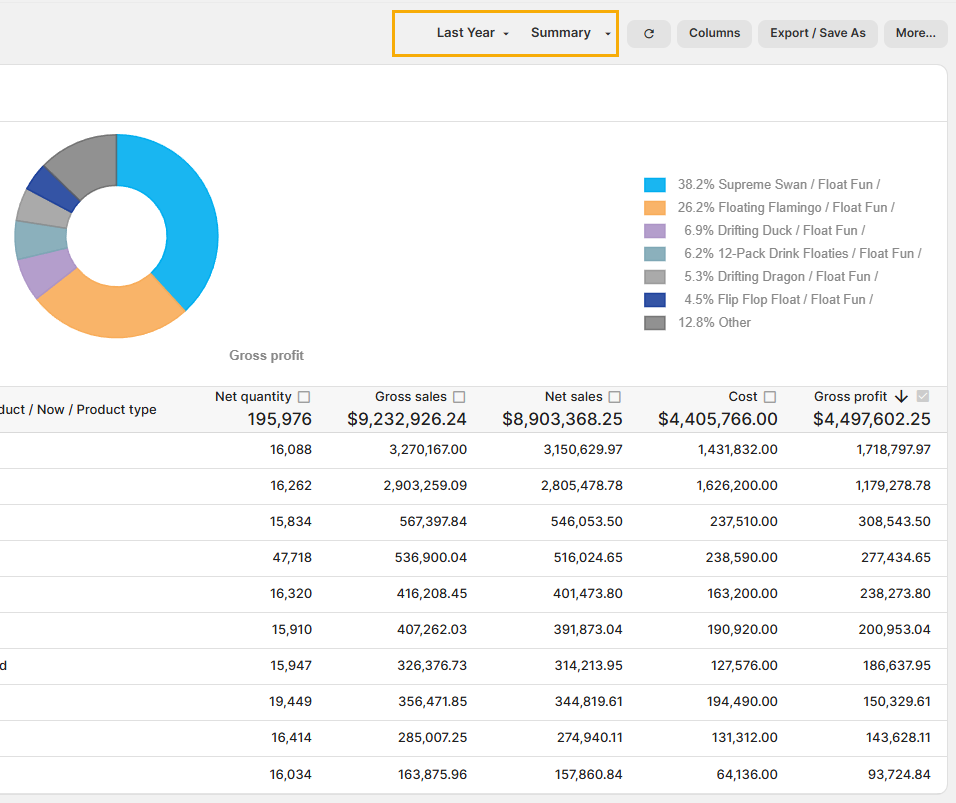This screenshot has width=956, height=803.
Task: Tick the Gross sales column checkbox
Action: tap(459, 397)
